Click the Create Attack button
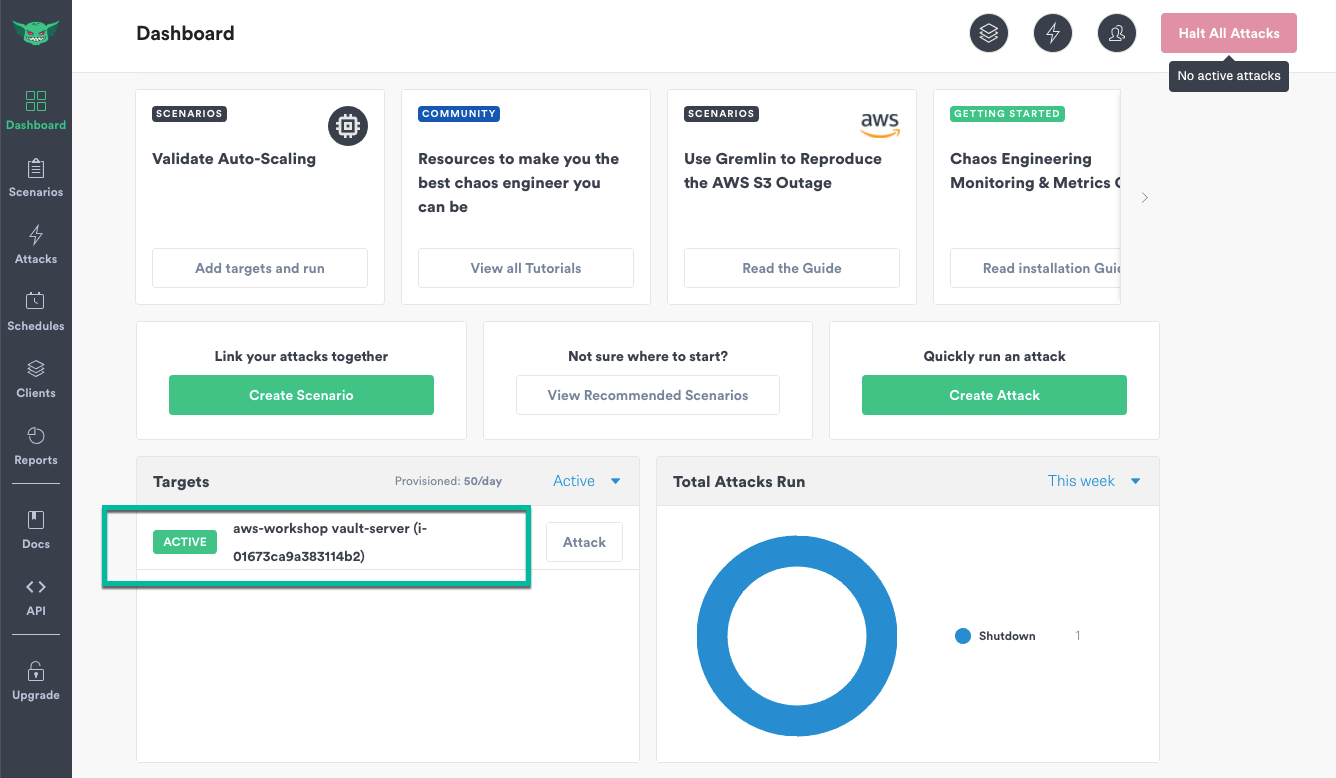 pos(994,395)
